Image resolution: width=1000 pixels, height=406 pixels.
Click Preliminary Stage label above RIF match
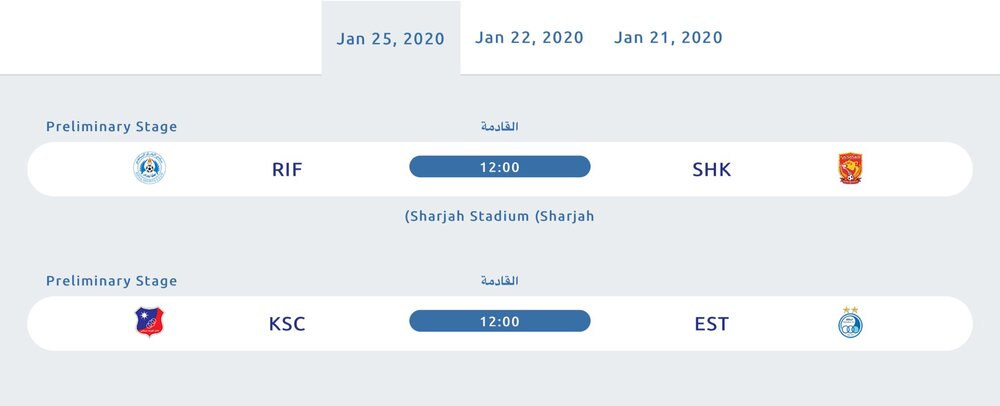112,127
